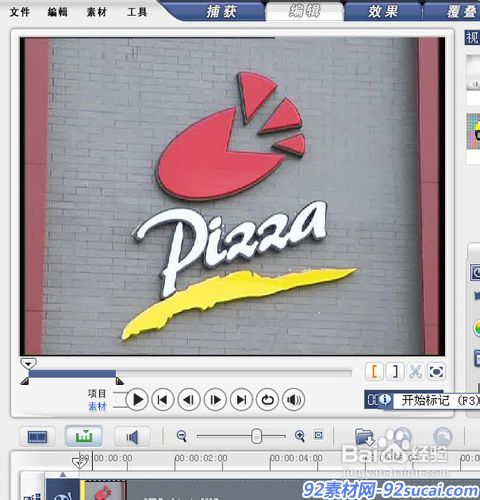Open the 工具 menu
The image size is (480, 500).
pos(137,12)
